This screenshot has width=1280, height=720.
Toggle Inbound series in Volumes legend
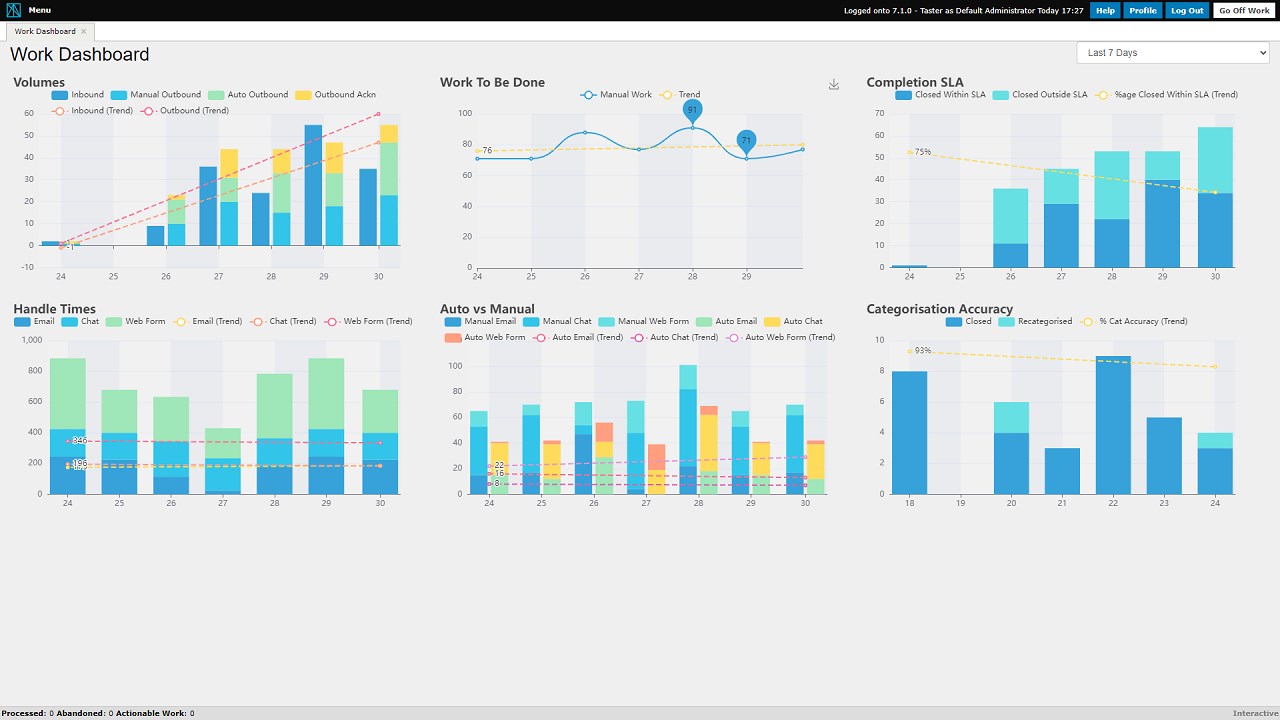click(77, 95)
